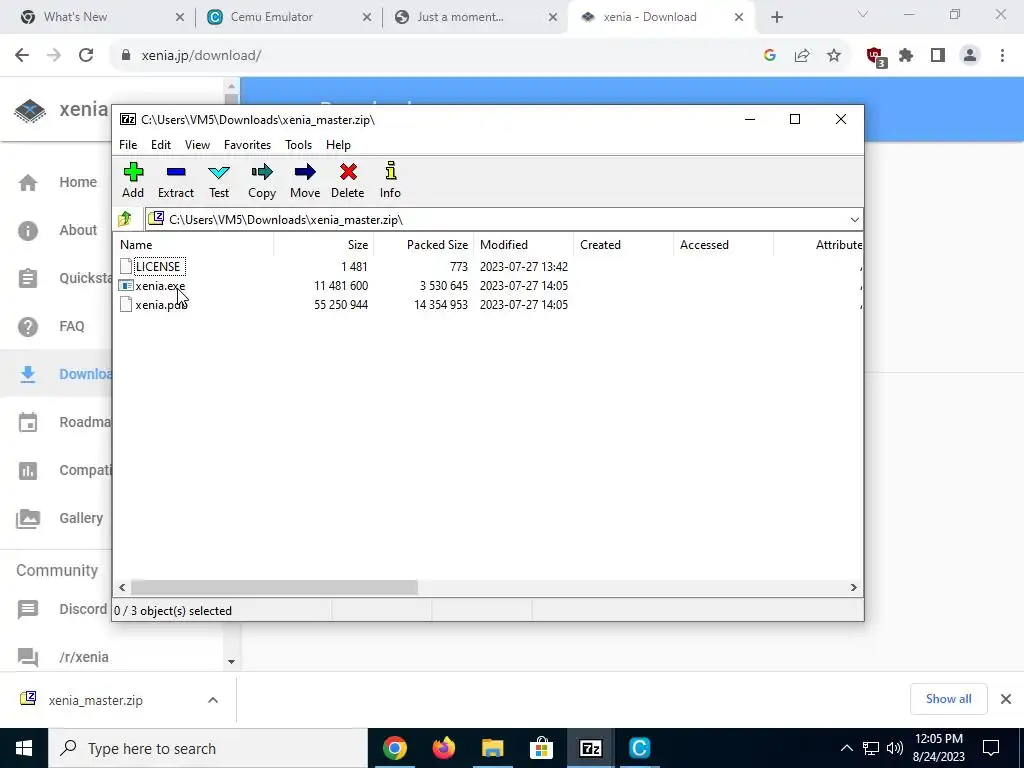Open xenia_master.zip from the downloads bar
The width and height of the screenshot is (1024, 768).
click(x=95, y=700)
